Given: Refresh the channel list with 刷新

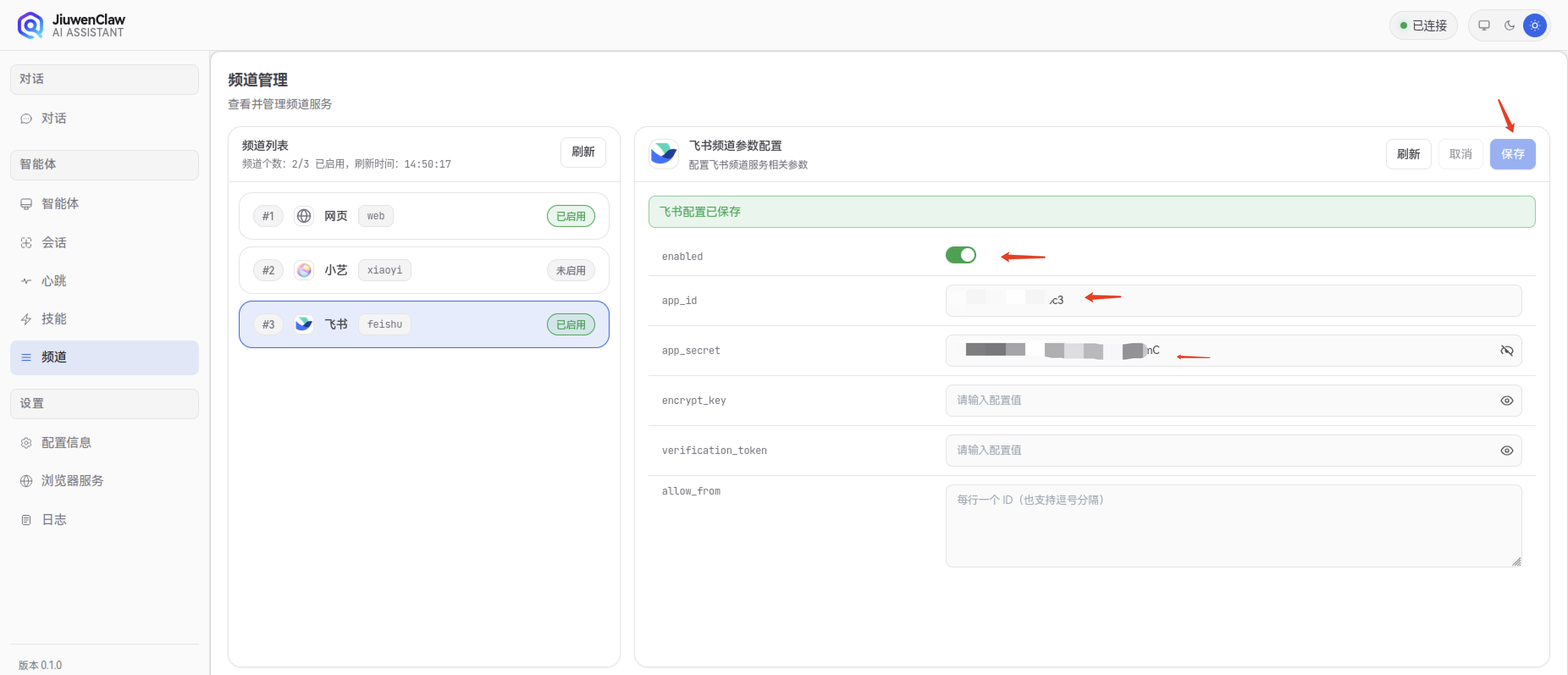Looking at the screenshot, I should (x=582, y=152).
